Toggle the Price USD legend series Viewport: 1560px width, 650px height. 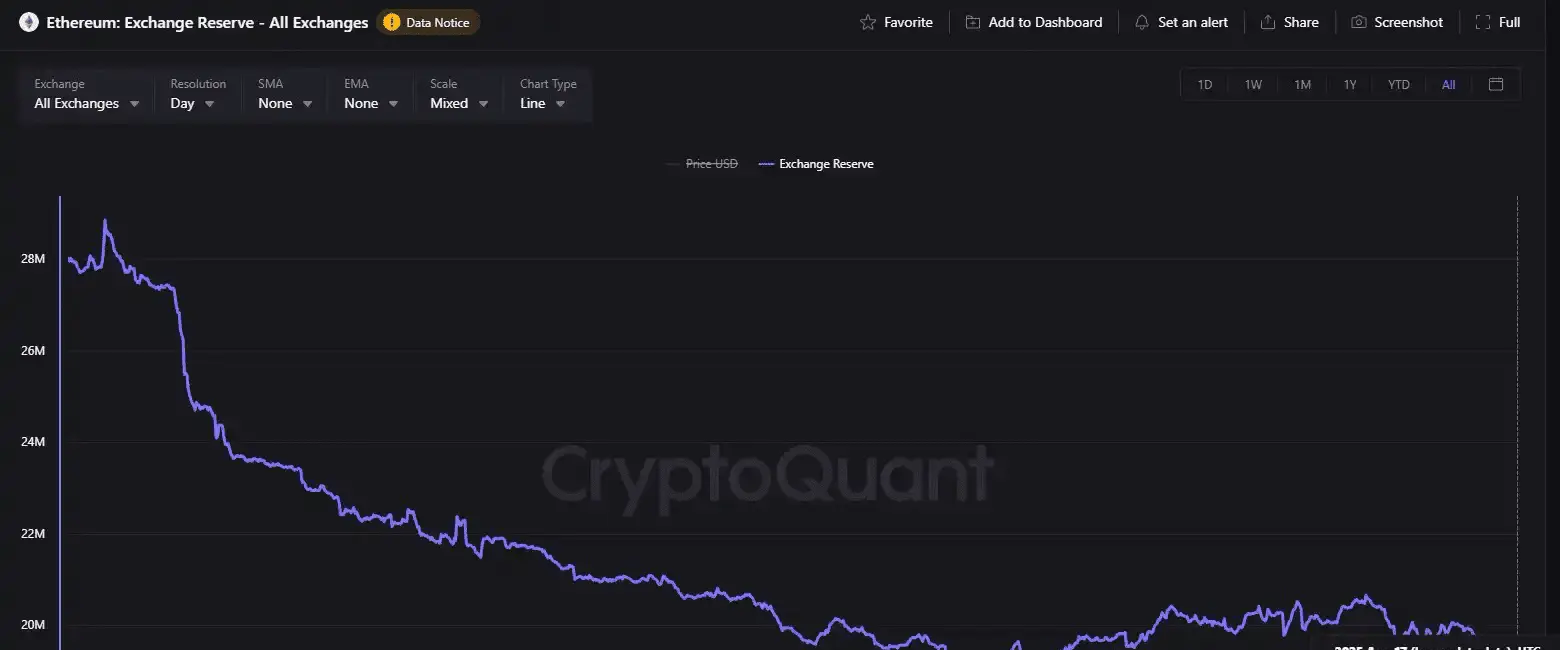coord(702,164)
